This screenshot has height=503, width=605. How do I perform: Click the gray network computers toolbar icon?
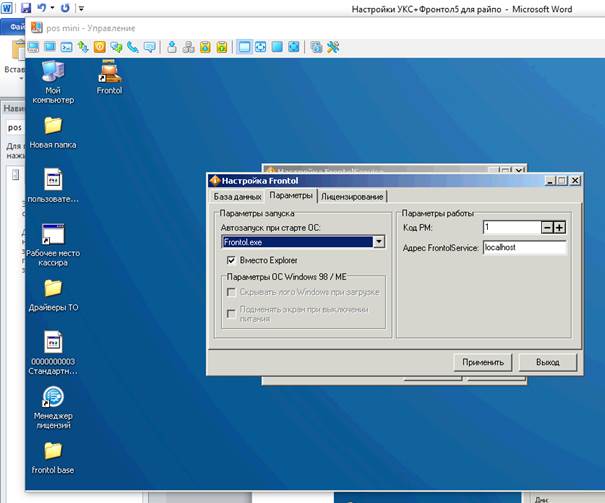[189, 47]
